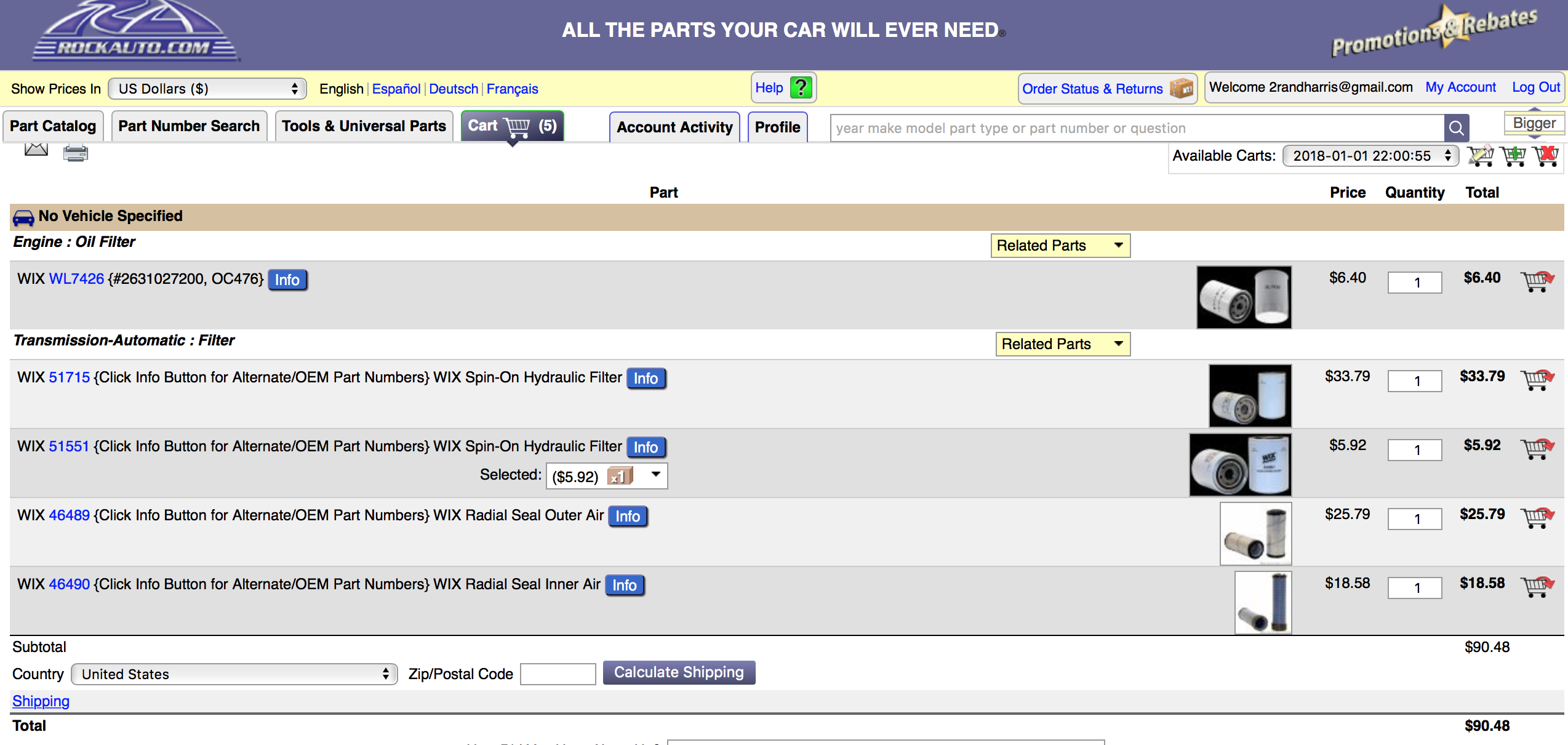Screen dimensions: 1568x745
Task: Click the Help question mark icon
Action: pyautogui.click(x=801, y=87)
